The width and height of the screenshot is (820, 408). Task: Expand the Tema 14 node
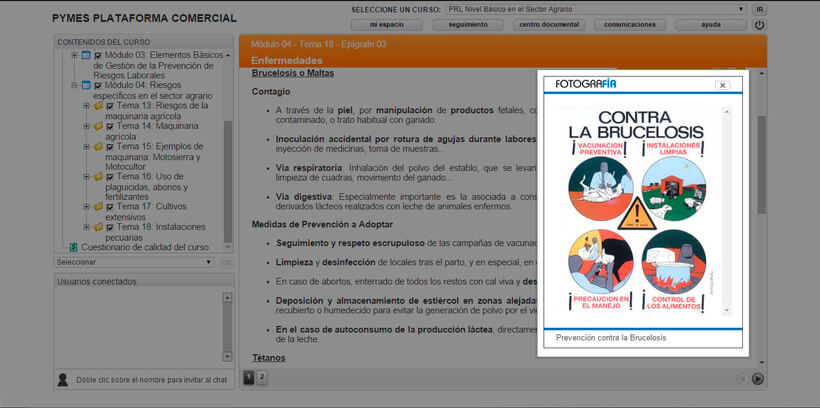pos(86,126)
